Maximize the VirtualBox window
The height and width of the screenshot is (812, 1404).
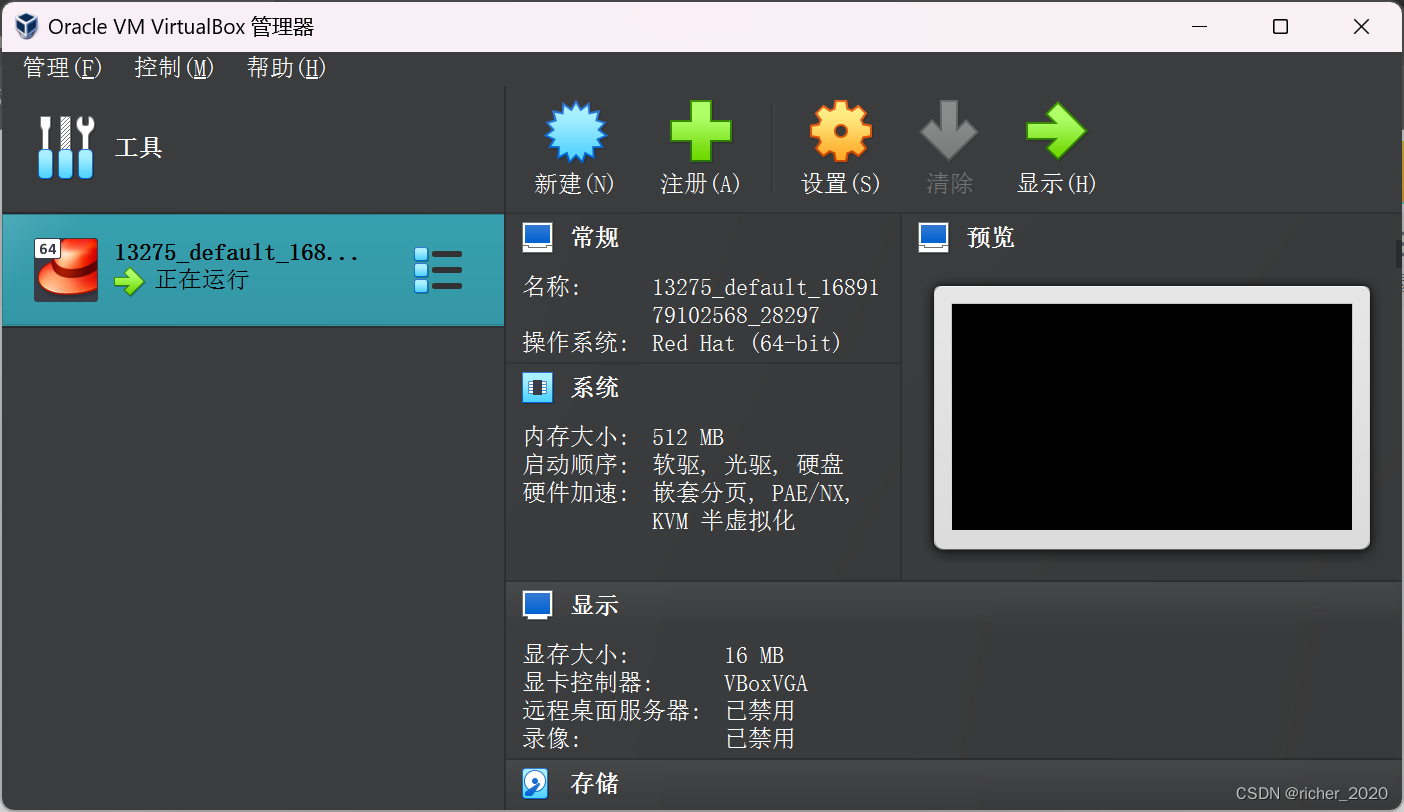(x=1280, y=27)
